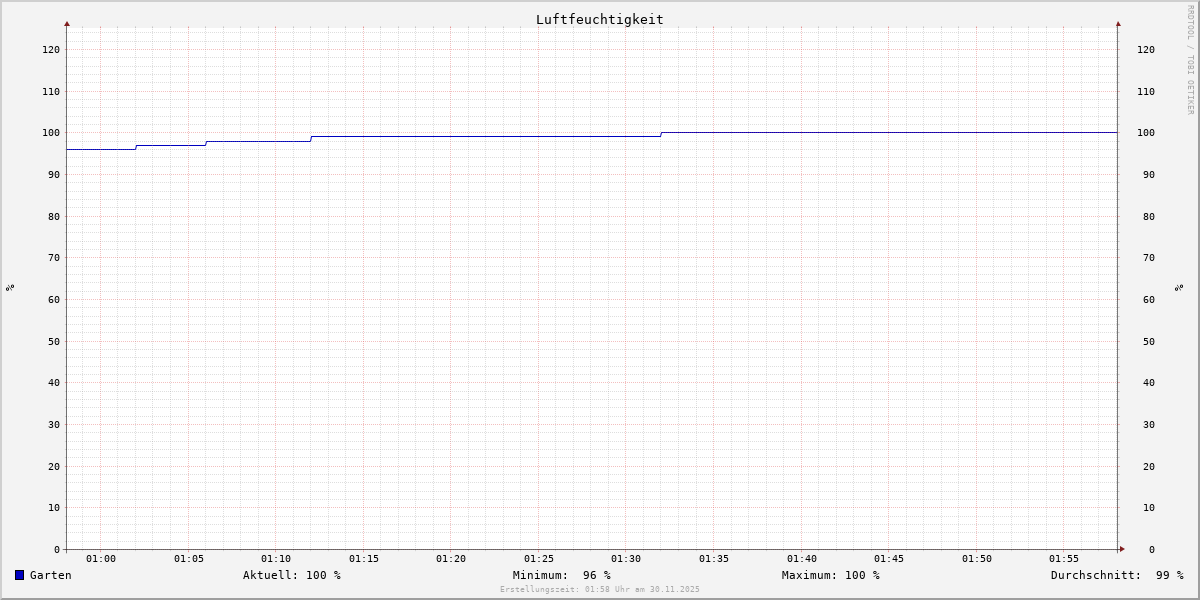The width and height of the screenshot is (1200, 600).
Task: Click the 01:10 time axis label
Action: pos(276,559)
